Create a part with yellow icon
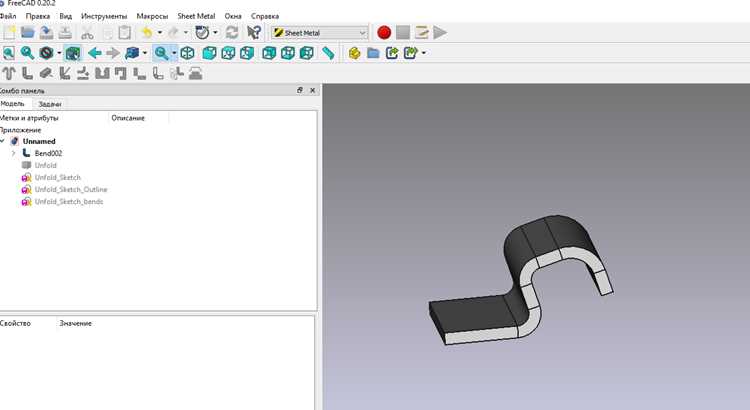Screen dimensions: 750x410 click(x=354, y=53)
